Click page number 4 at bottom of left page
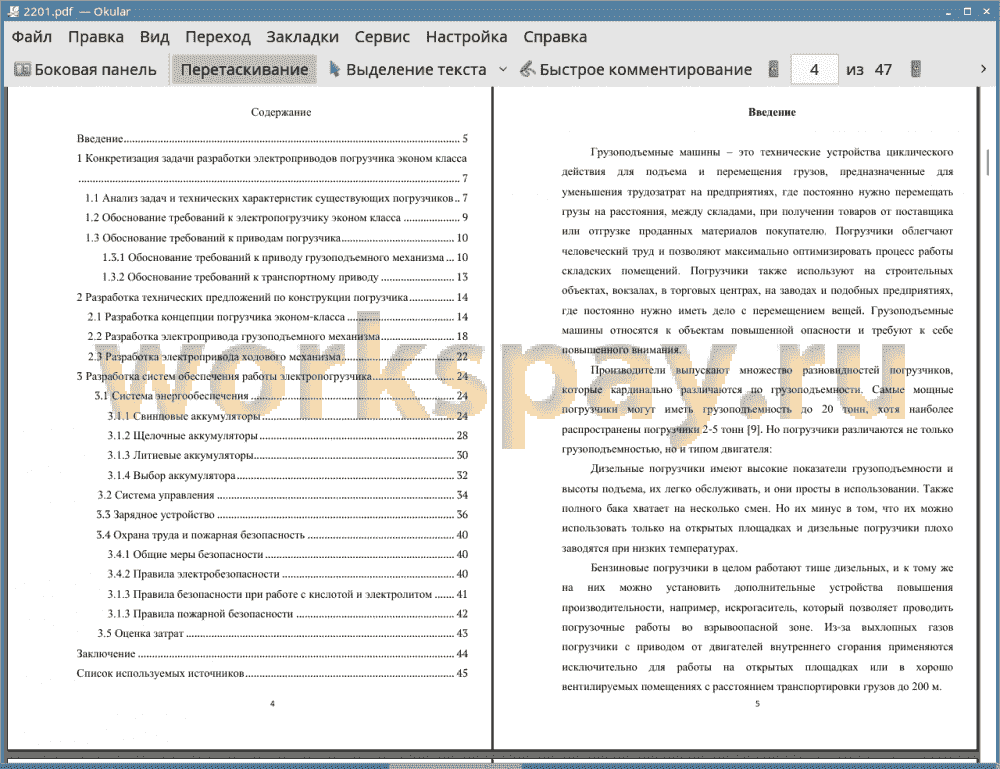The height and width of the screenshot is (769, 1000). click(x=272, y=704)
